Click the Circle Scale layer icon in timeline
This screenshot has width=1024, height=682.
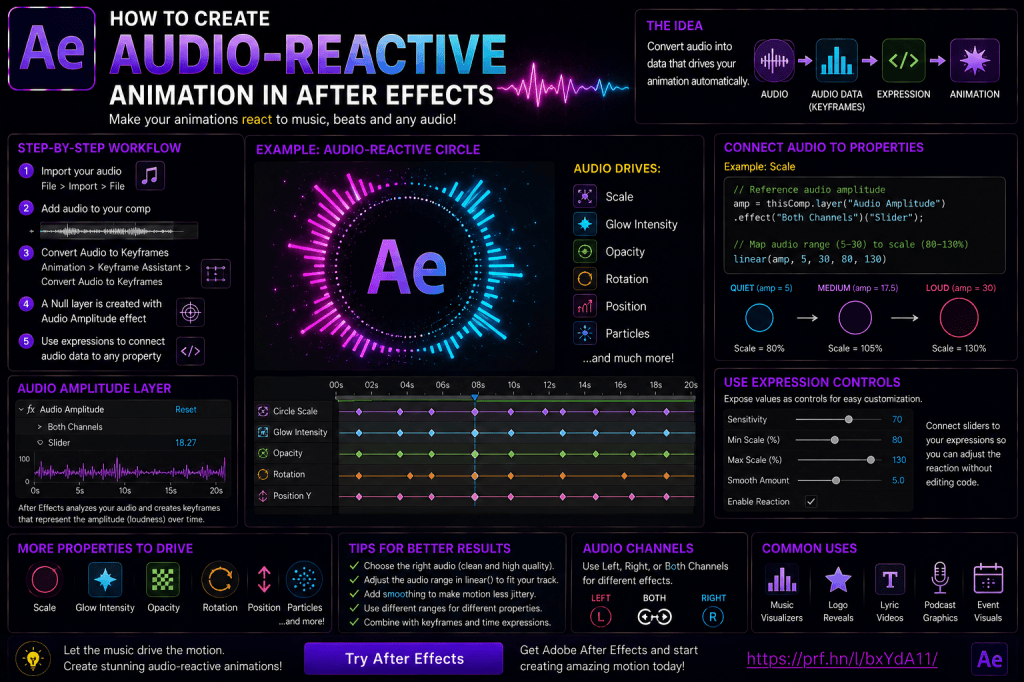tap(263, 411)
